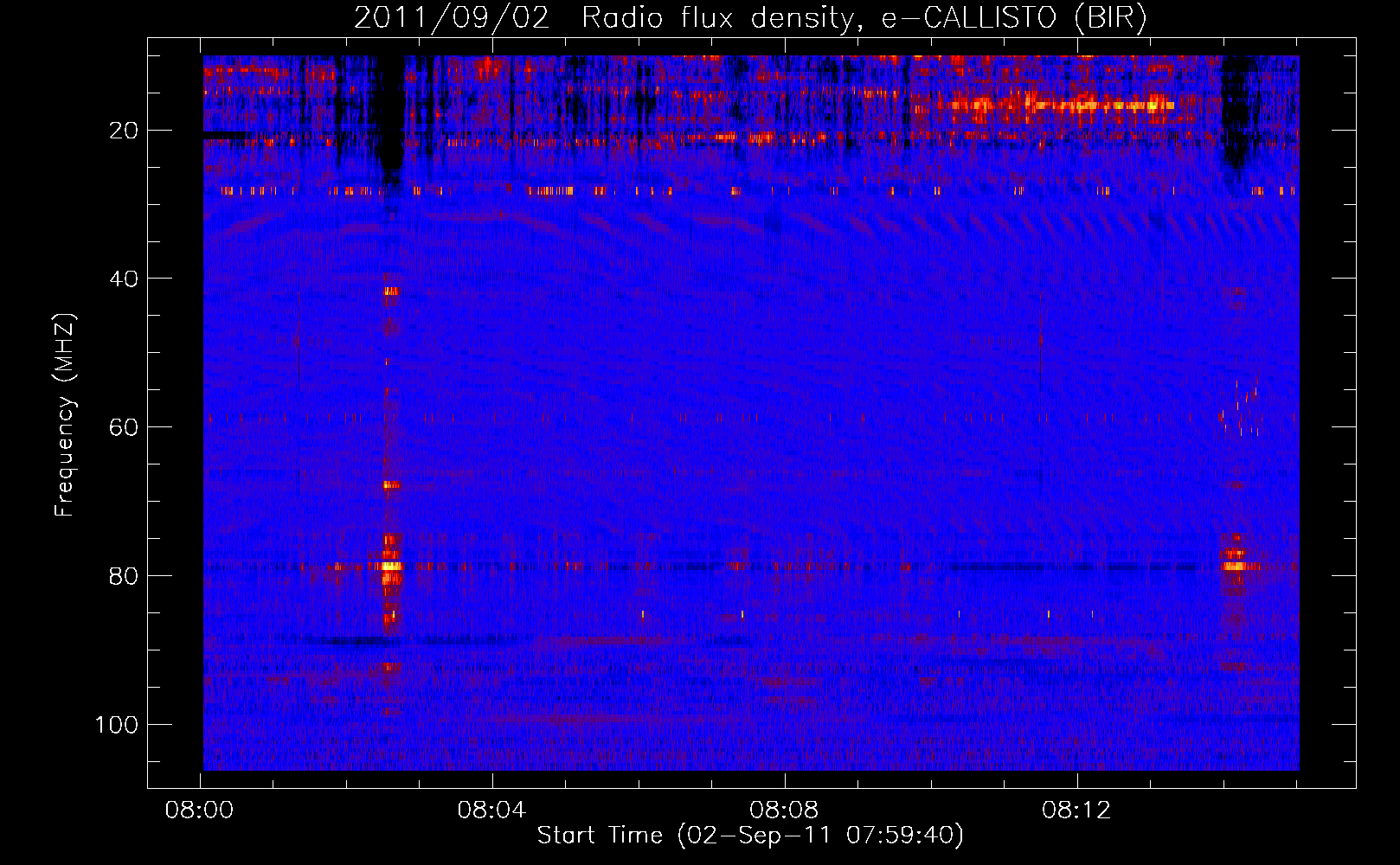Click the '08:08' time axis label

click(x=784, y=811)
